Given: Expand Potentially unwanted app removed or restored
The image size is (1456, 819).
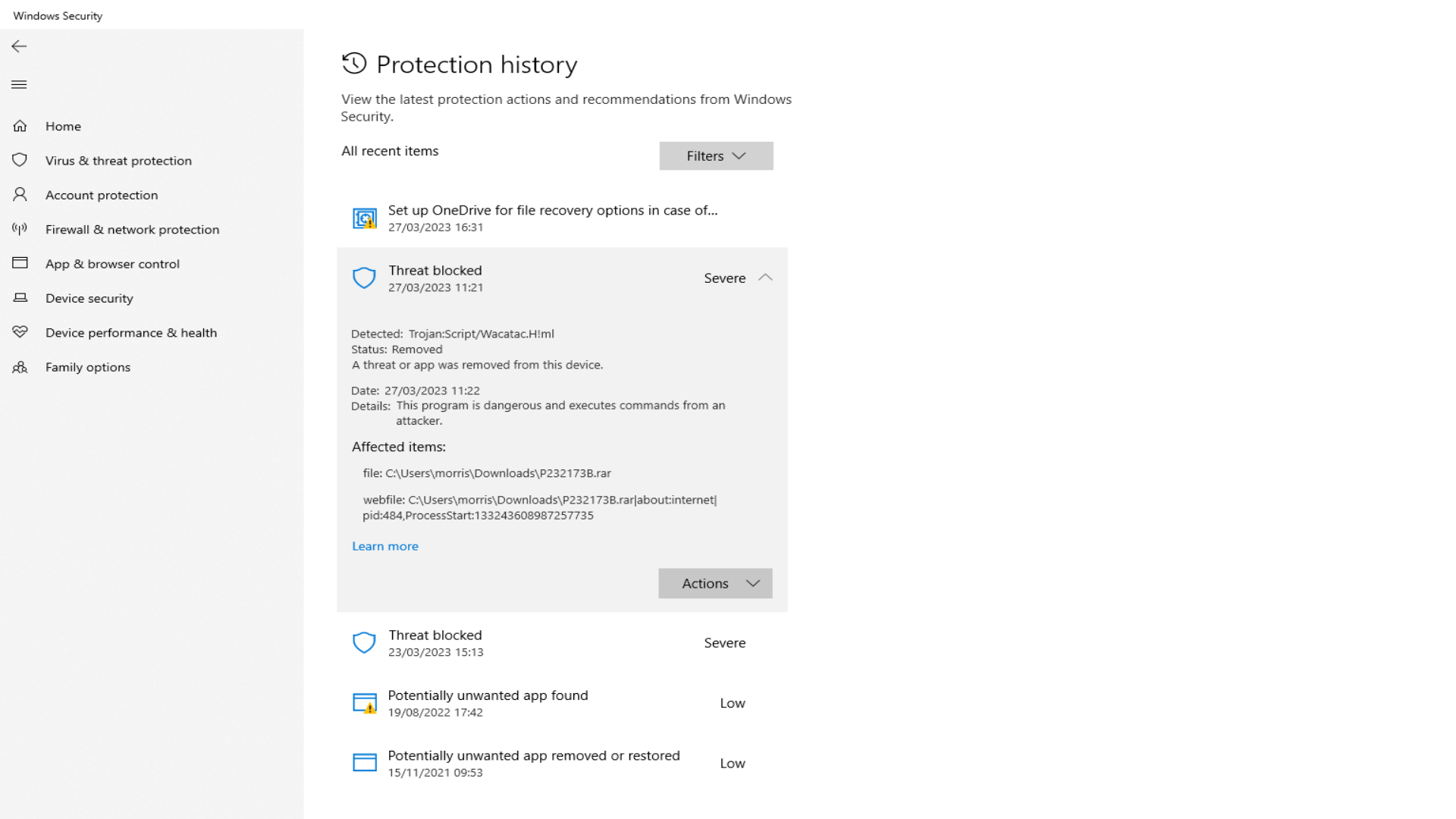Looking at the screenshot, I should tap(561, 763).
